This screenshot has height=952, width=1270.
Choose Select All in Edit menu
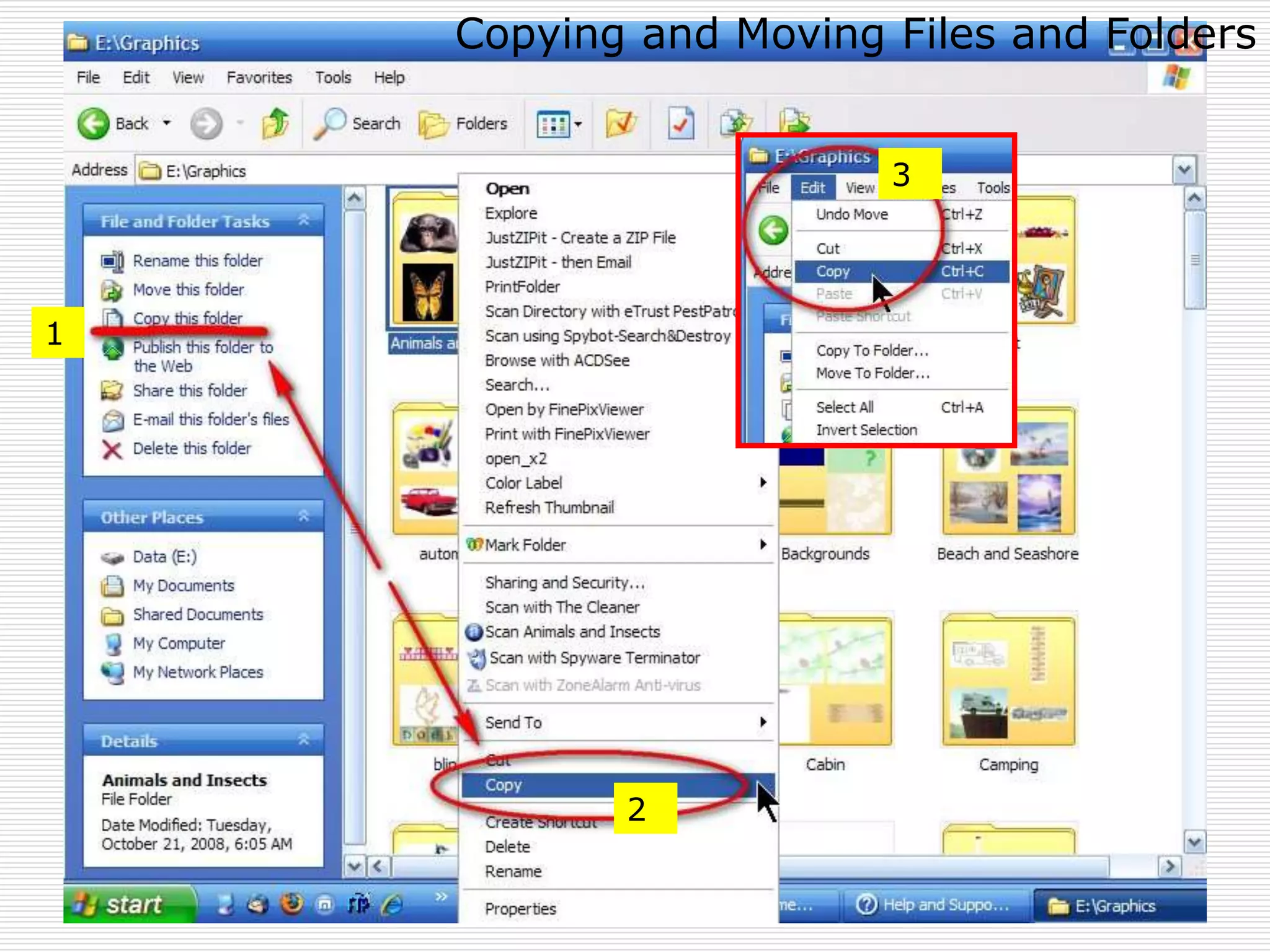click(x=901, y=408)
